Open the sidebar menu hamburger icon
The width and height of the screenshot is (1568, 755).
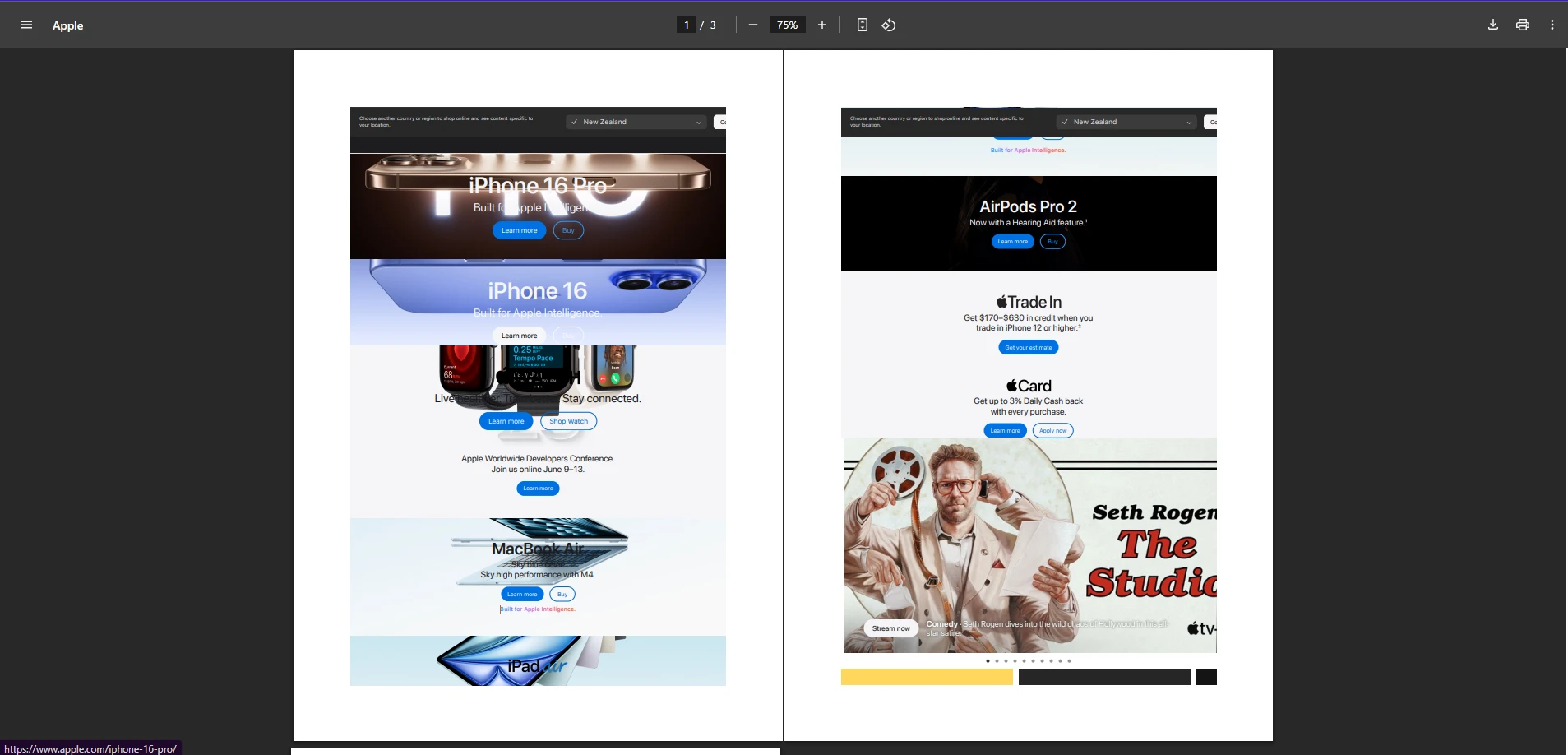pos(26,25)
